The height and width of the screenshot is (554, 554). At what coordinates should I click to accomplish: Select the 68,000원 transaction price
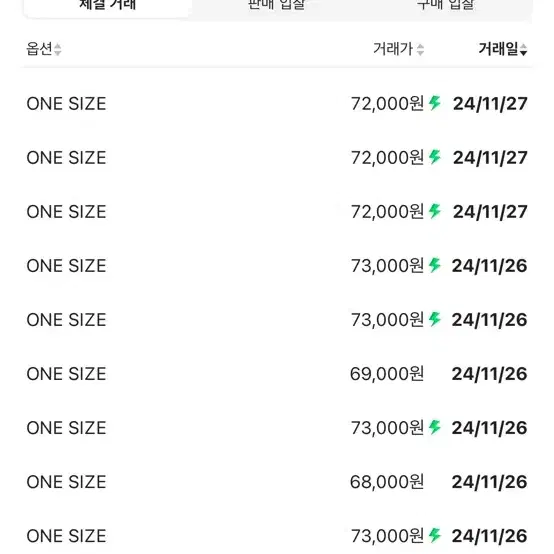pyautogui.click(x=387, y=482)
